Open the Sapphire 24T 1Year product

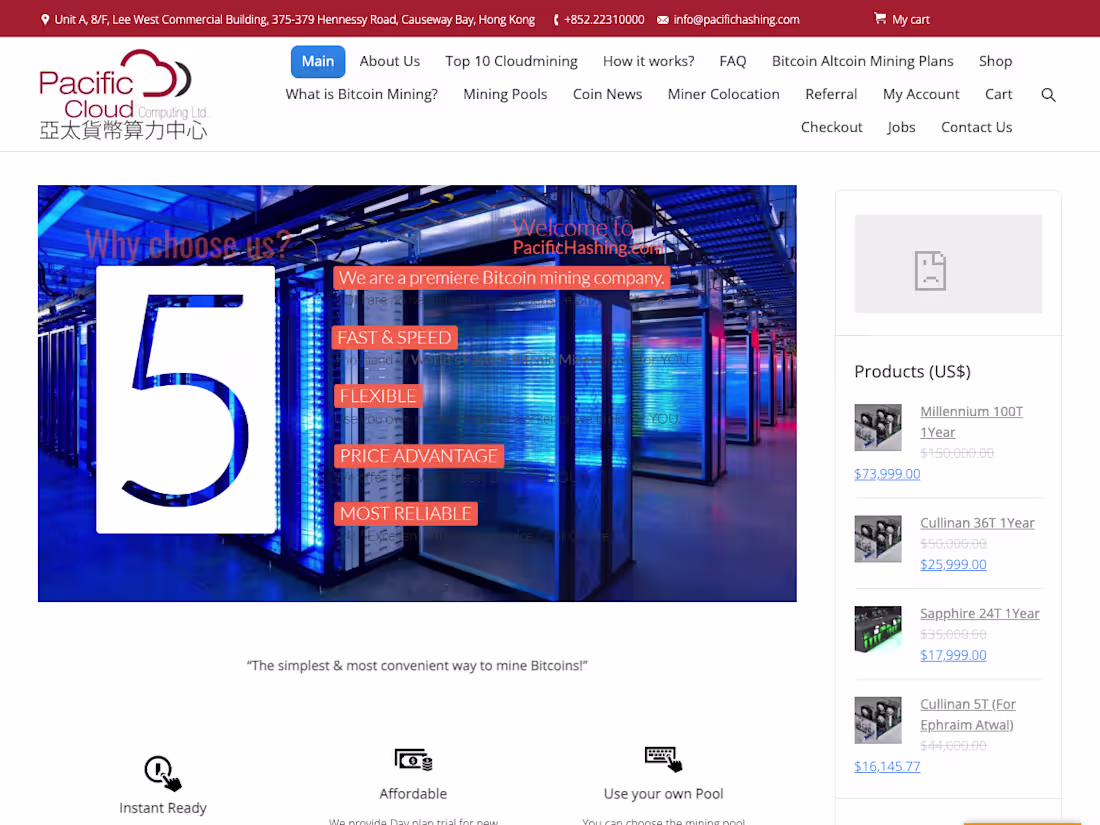(x=979, y=613)
